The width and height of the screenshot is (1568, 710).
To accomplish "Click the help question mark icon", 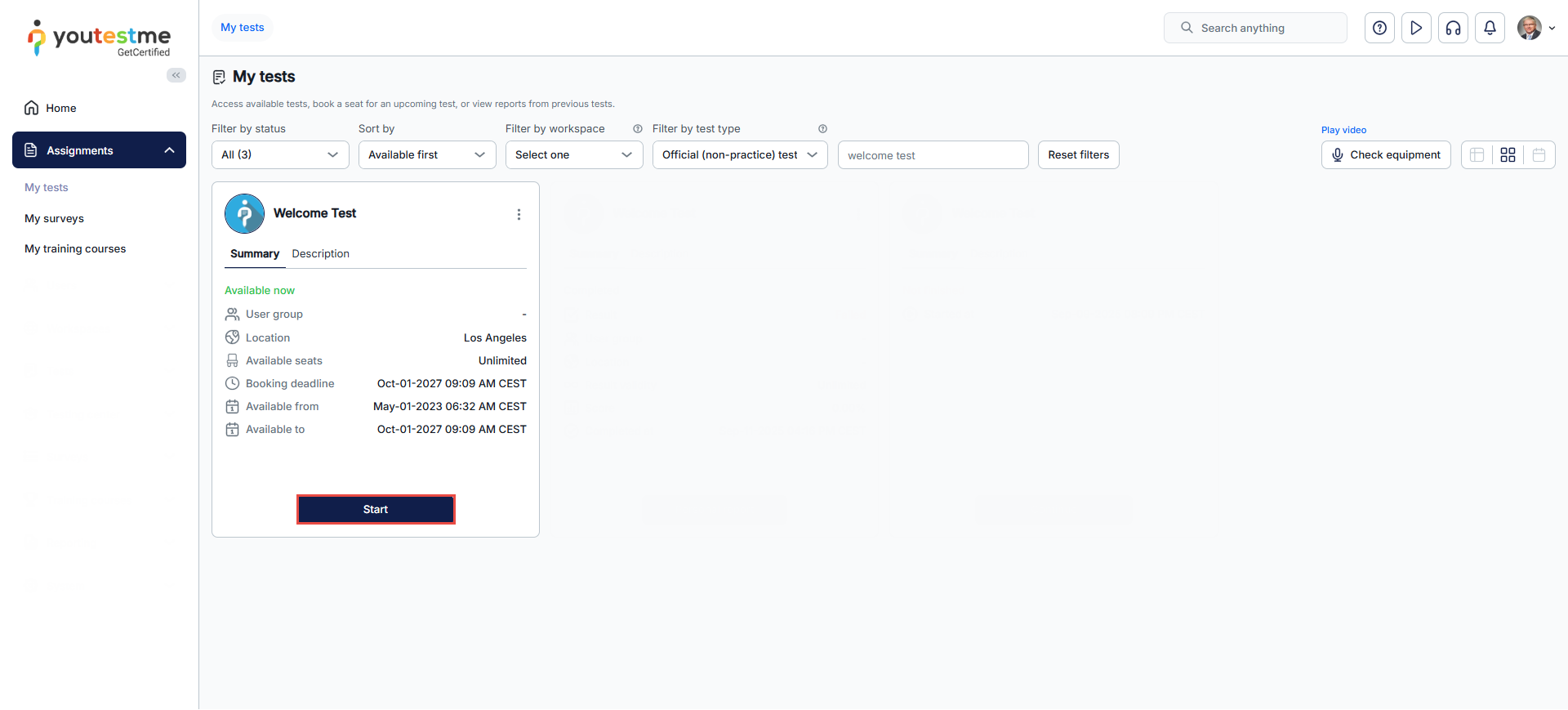I will point(1379,28).
